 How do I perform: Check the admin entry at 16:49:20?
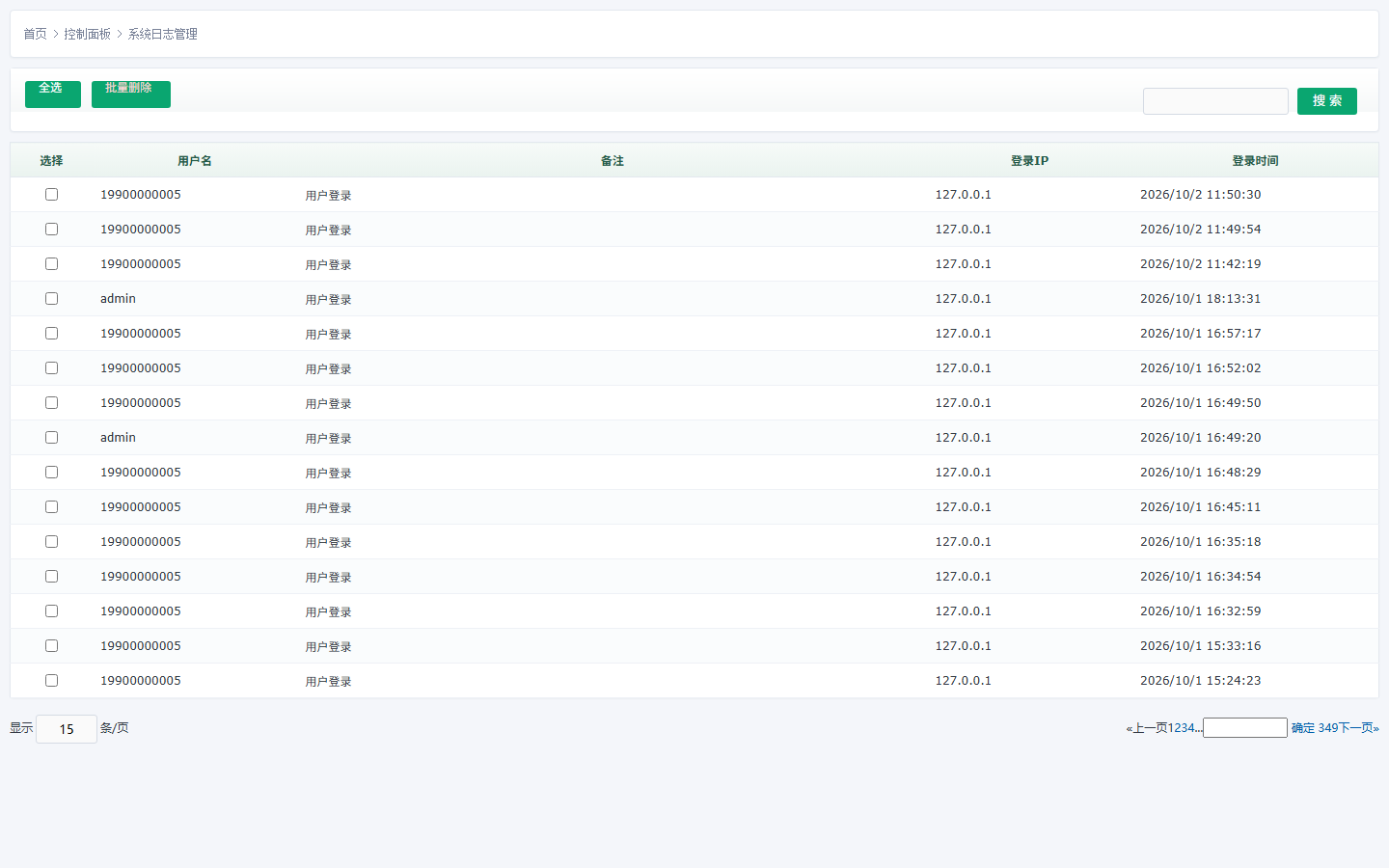pyautogui.click(x=51, y=438)
